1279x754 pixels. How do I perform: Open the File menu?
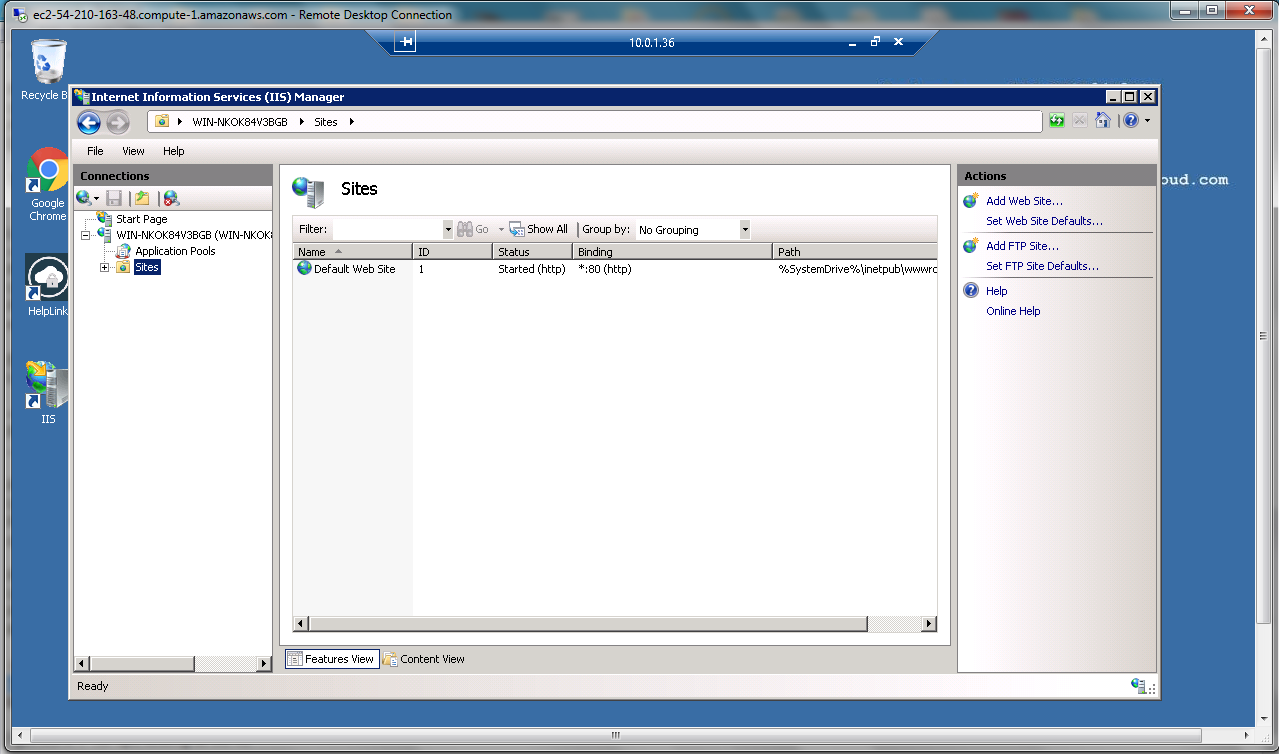(95, 151)
